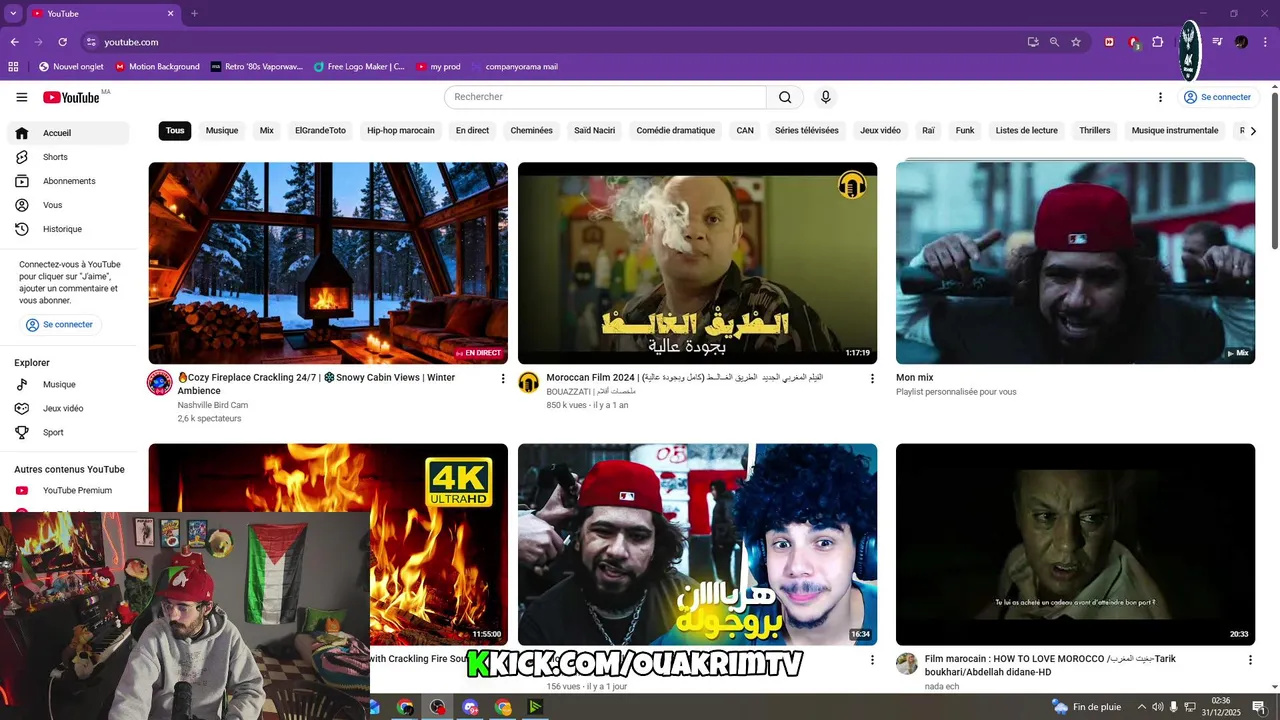Reload the page in Chrome

[x=62, y=42]
